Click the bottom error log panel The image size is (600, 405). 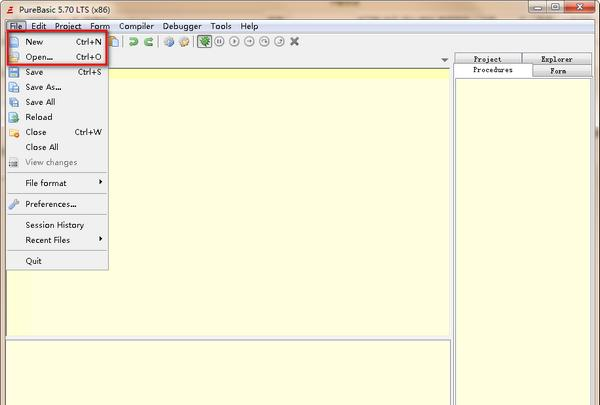click(228, 372)
